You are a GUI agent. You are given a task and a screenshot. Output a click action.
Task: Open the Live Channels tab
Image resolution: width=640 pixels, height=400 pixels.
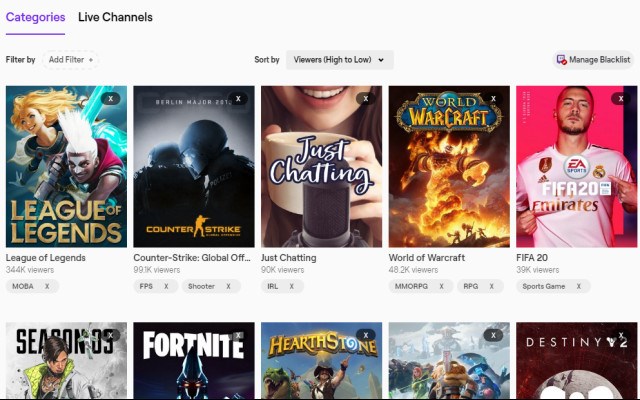(116, 18)
